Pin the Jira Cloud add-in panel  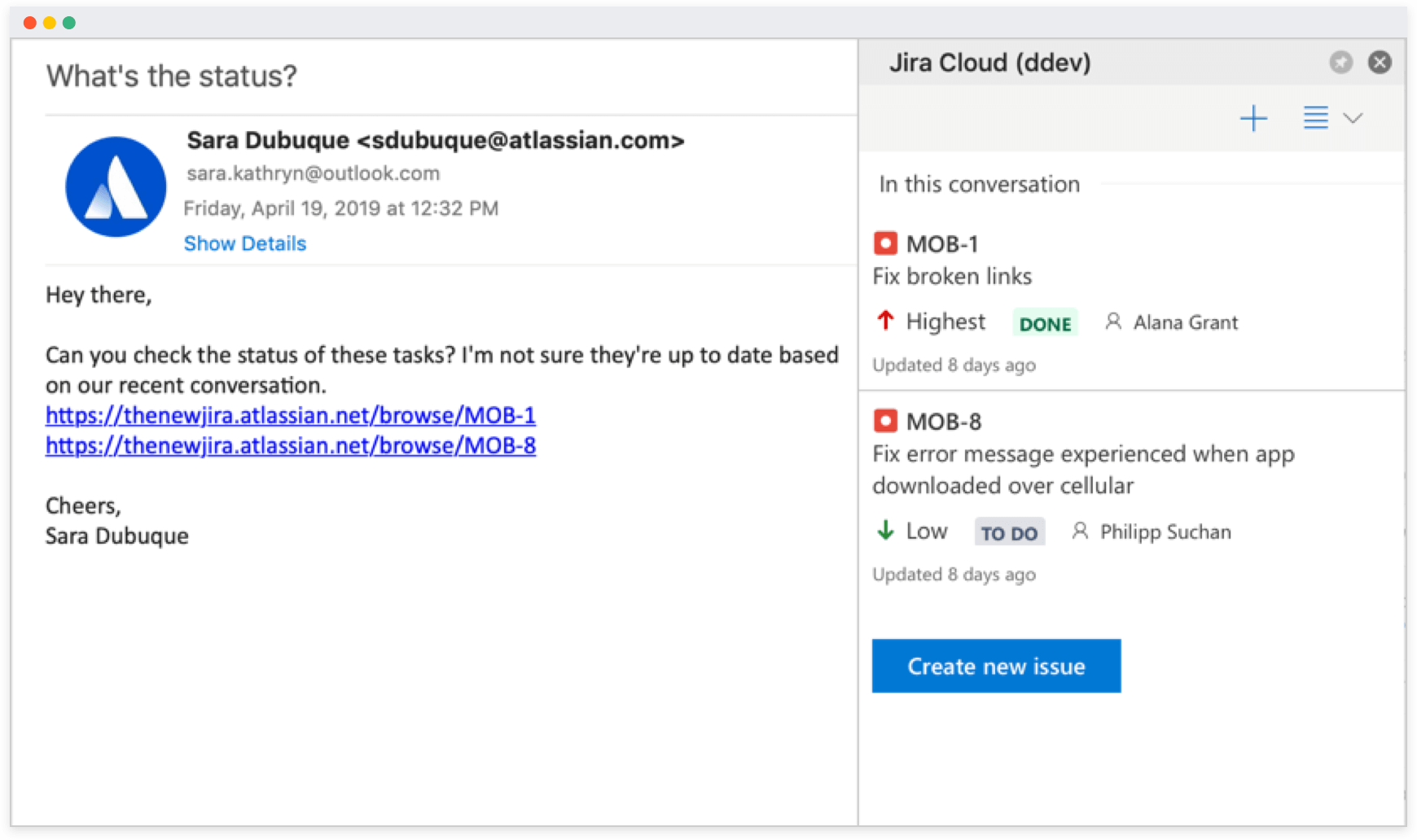click(1341, 61)
